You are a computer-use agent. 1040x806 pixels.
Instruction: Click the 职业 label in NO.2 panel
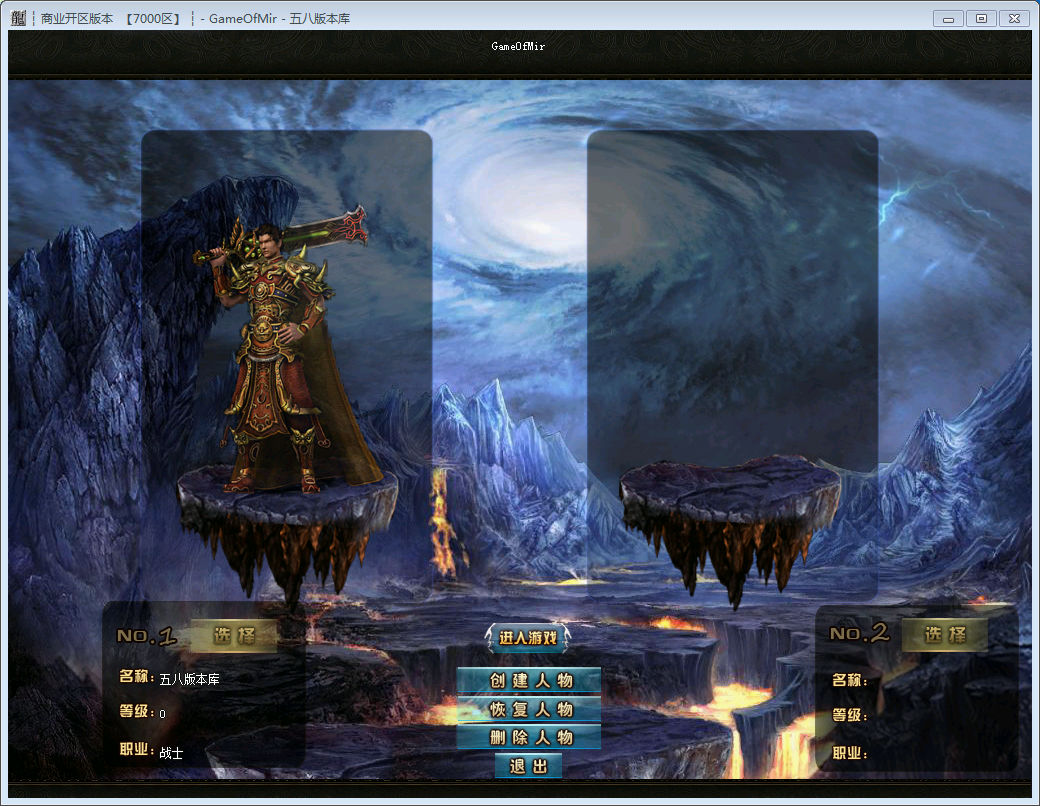tap(849, 753)
